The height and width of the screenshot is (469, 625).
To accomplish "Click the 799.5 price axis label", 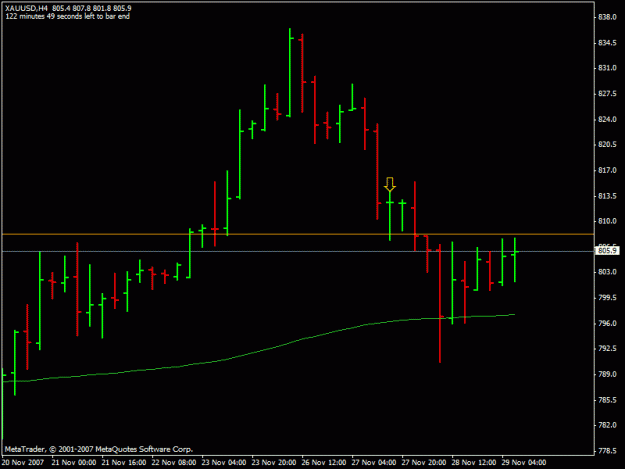I will [x=607, y=298].
